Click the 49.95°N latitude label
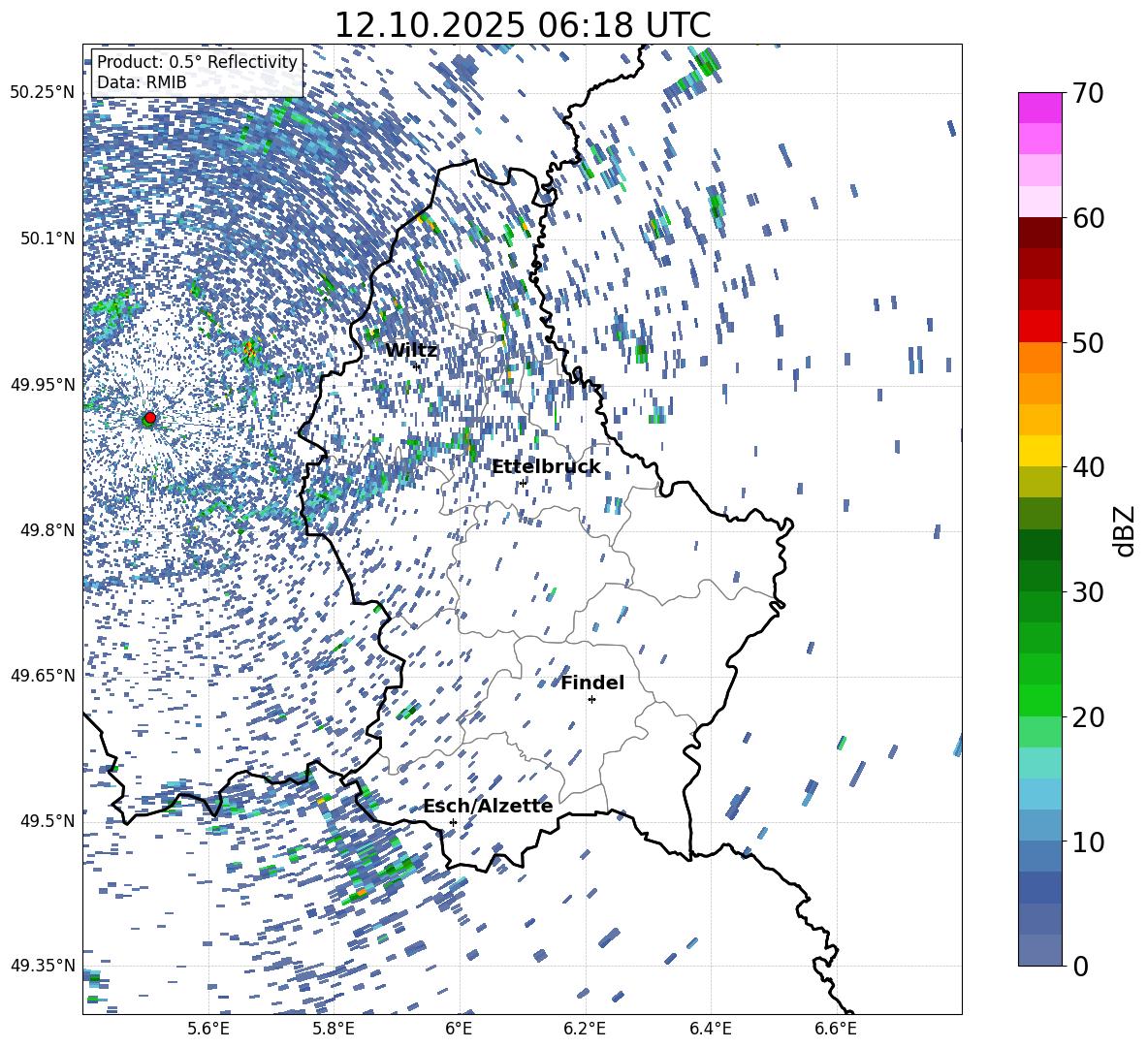 [43, 384]
